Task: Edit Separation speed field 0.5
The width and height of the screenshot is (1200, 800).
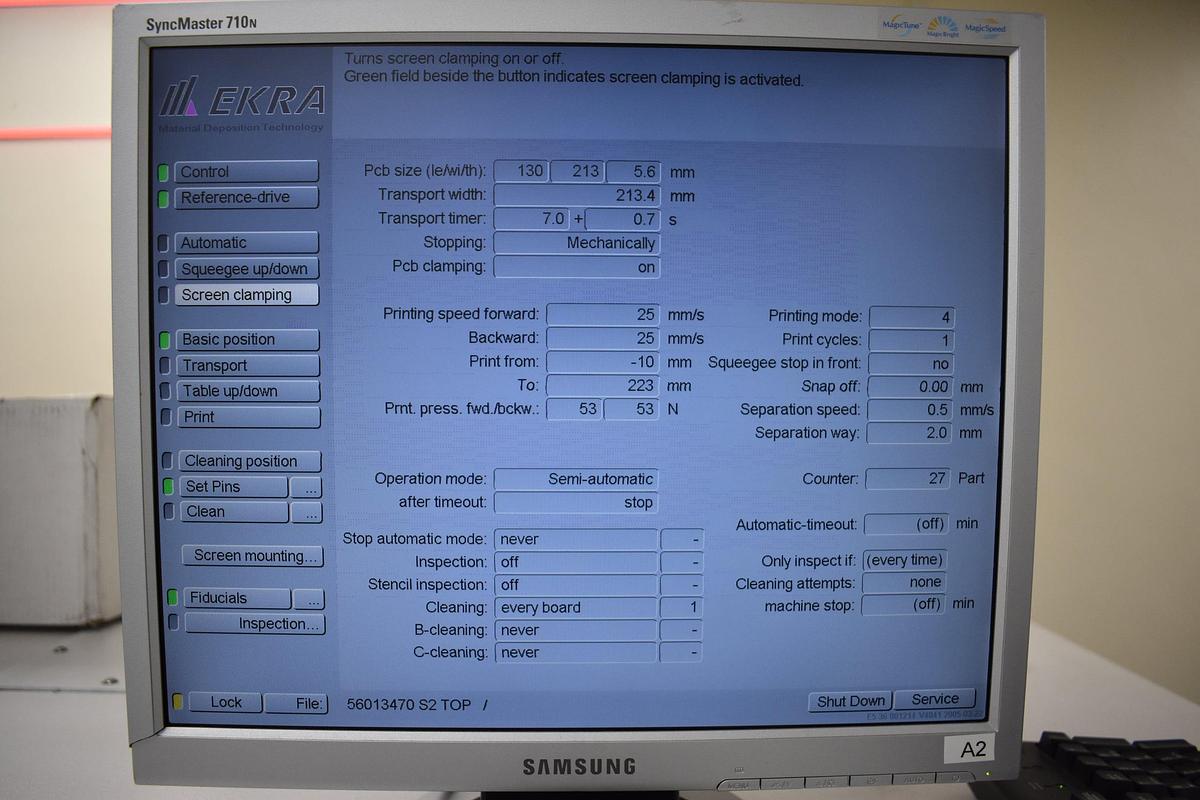Action: click(909, 410)
